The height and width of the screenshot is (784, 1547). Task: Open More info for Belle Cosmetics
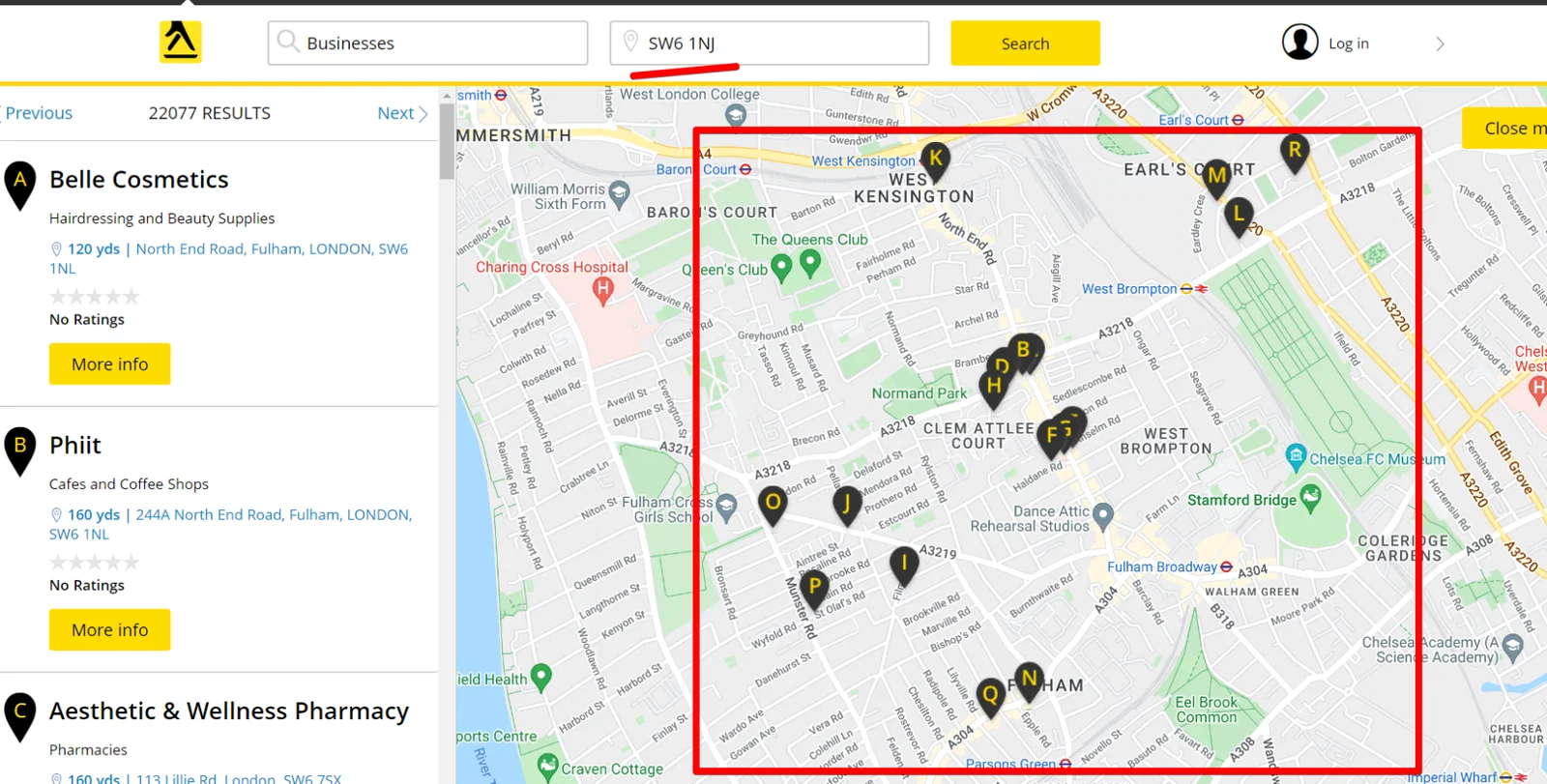110,364
